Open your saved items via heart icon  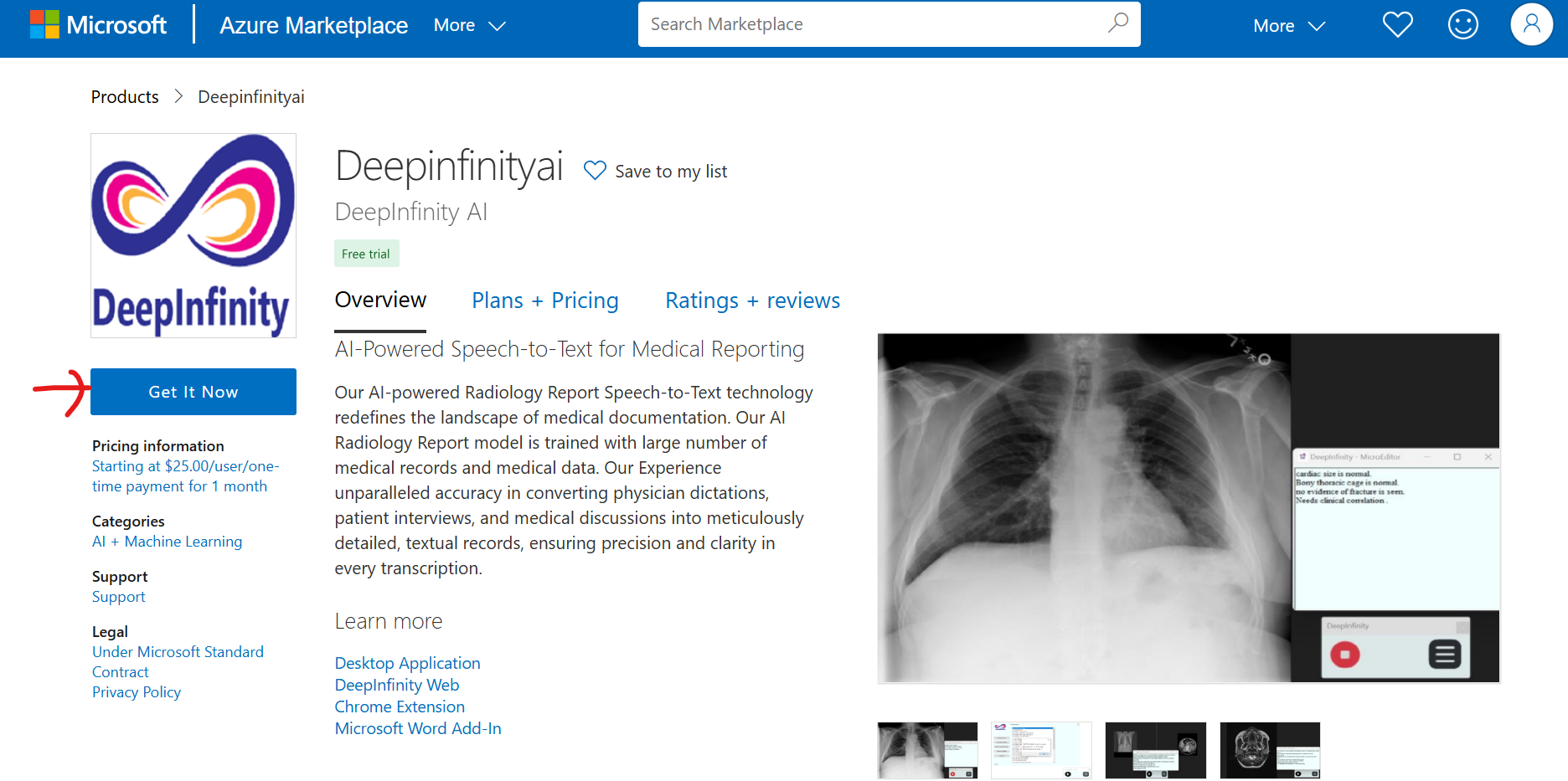(x=1397, y=24)
